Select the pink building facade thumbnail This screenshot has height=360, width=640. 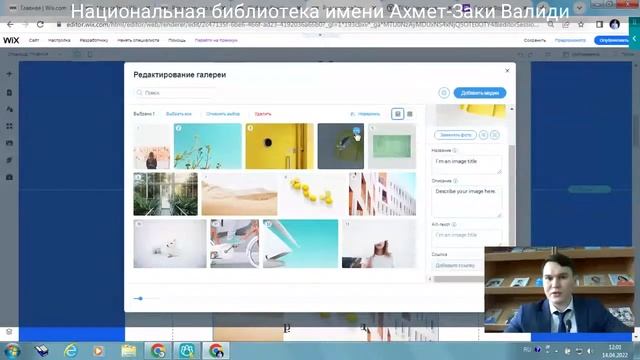point(382,194)
